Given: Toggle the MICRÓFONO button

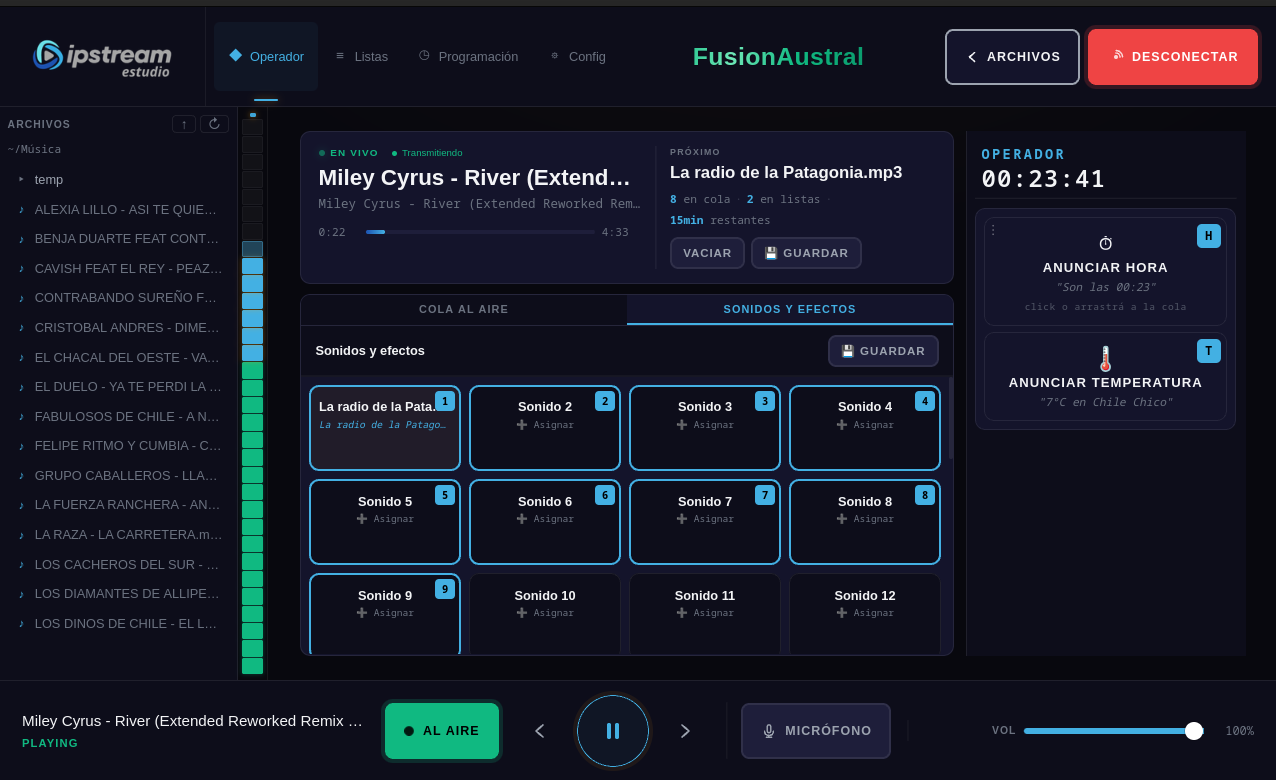Looking at the screenshot, I should (x=816, y=731).
